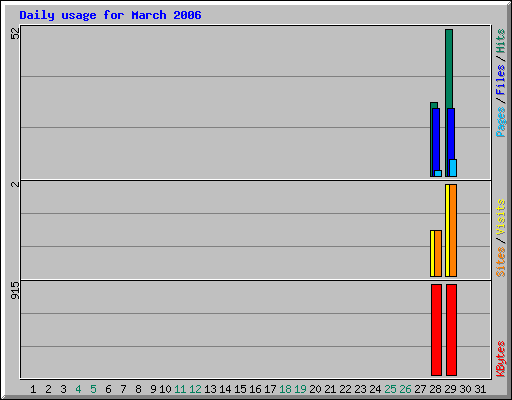Select the blue Files bar for day 28

(x=436, y=139)
